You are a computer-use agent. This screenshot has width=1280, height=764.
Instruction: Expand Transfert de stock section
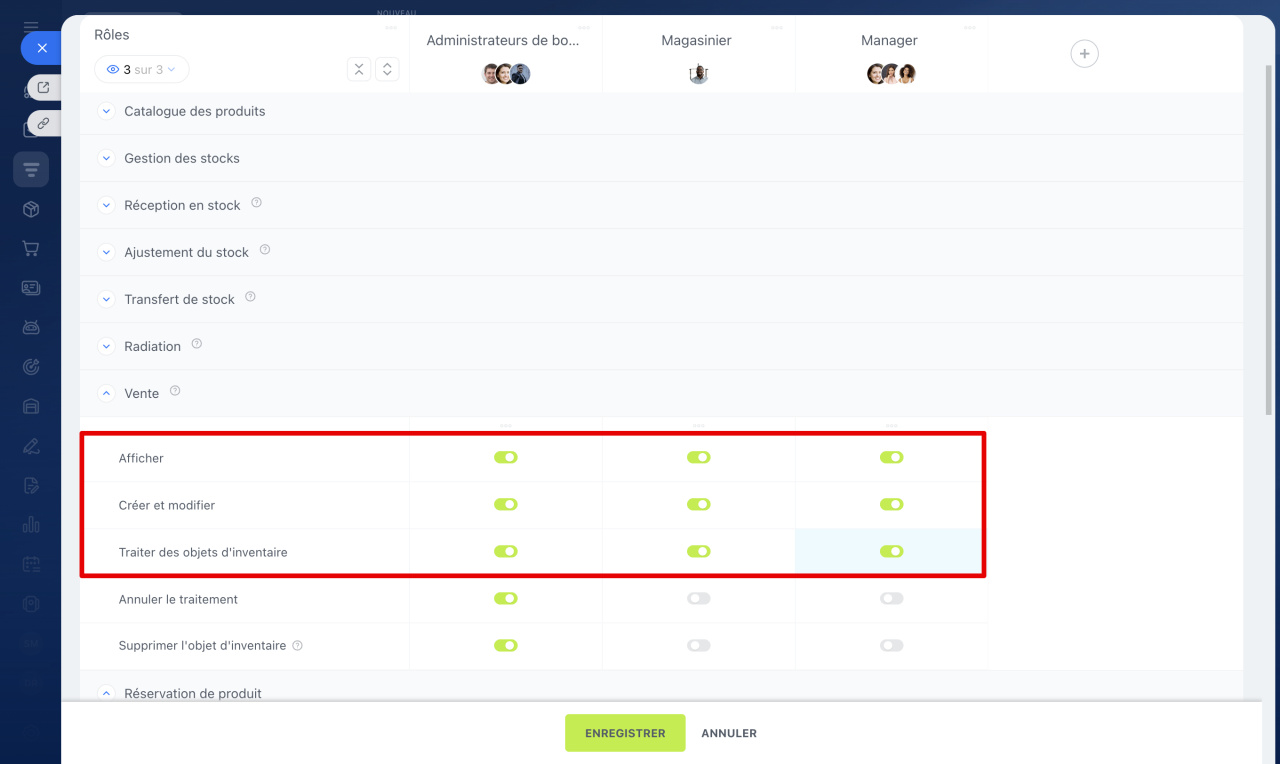click(107, 299)
